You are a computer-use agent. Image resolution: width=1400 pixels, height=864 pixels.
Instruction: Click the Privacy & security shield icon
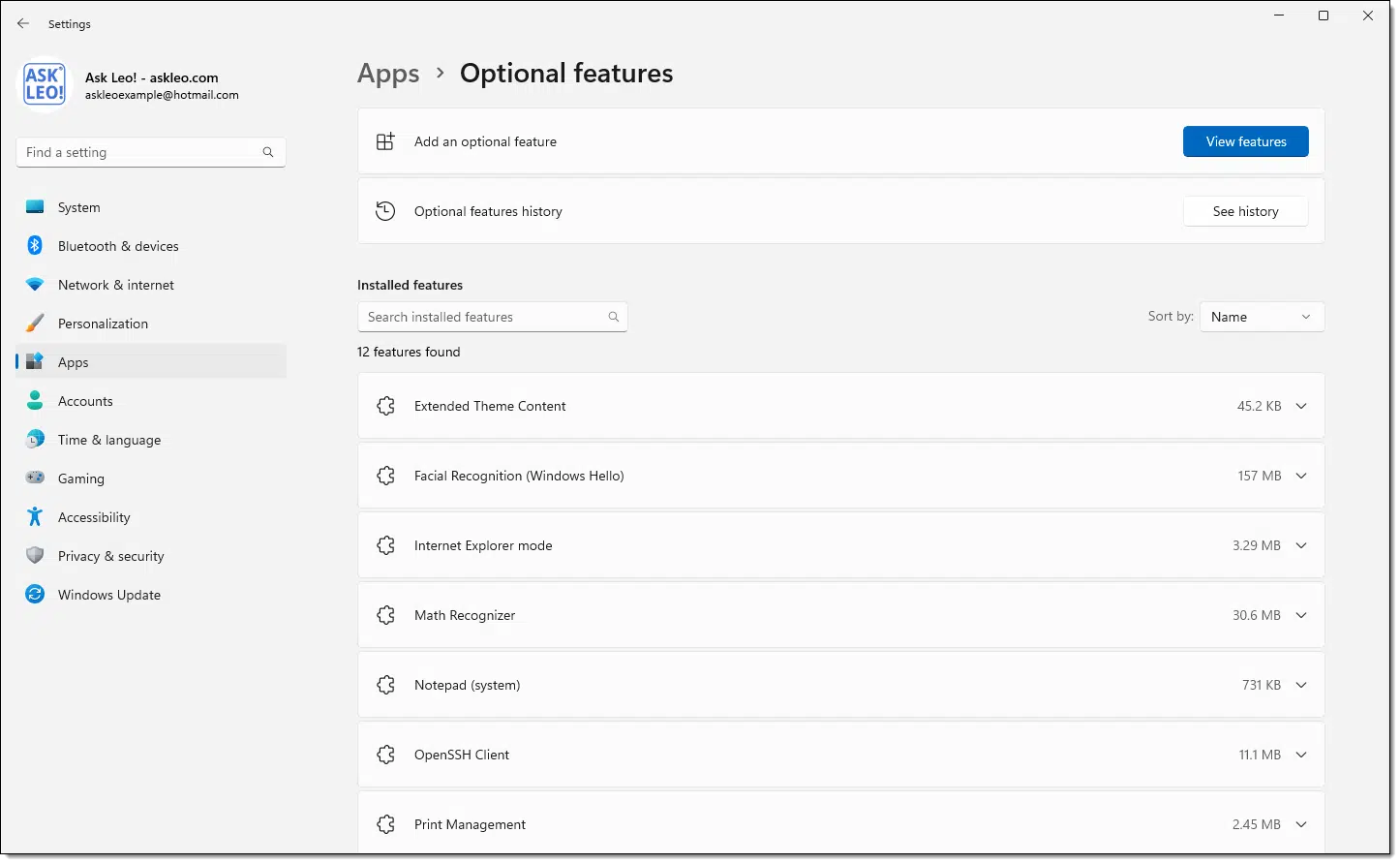[x=35, y=556]
